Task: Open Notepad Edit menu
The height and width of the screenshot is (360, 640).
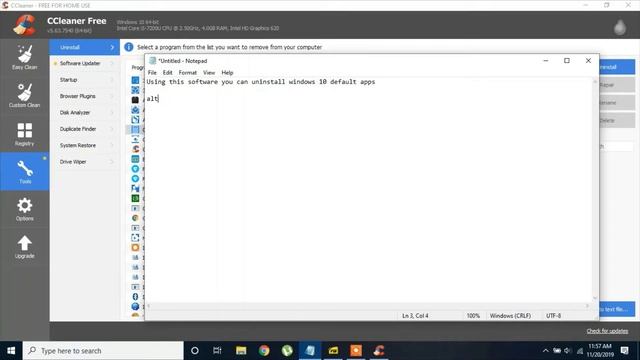Action: coord(167,72)
